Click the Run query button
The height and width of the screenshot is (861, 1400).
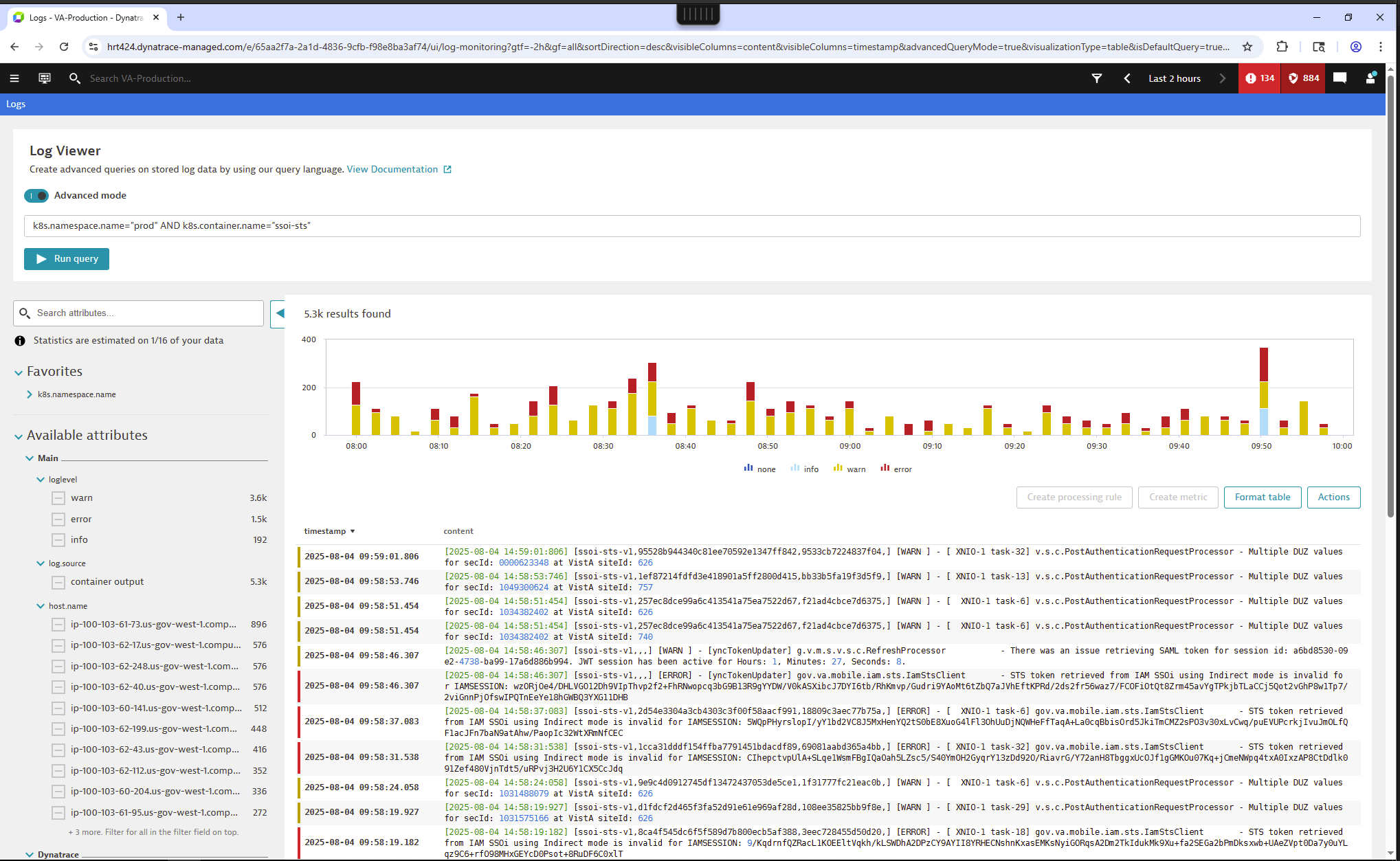[67, 259]
